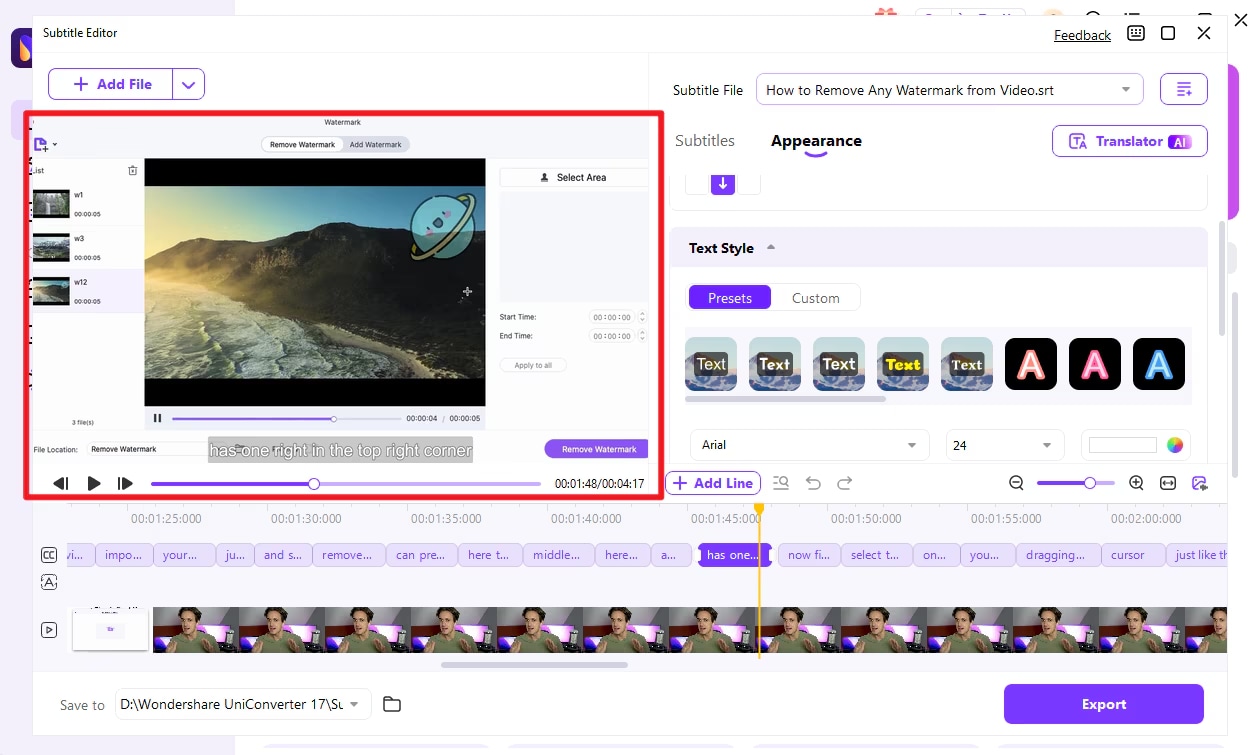Open the Appearance tab

(816, 141)
